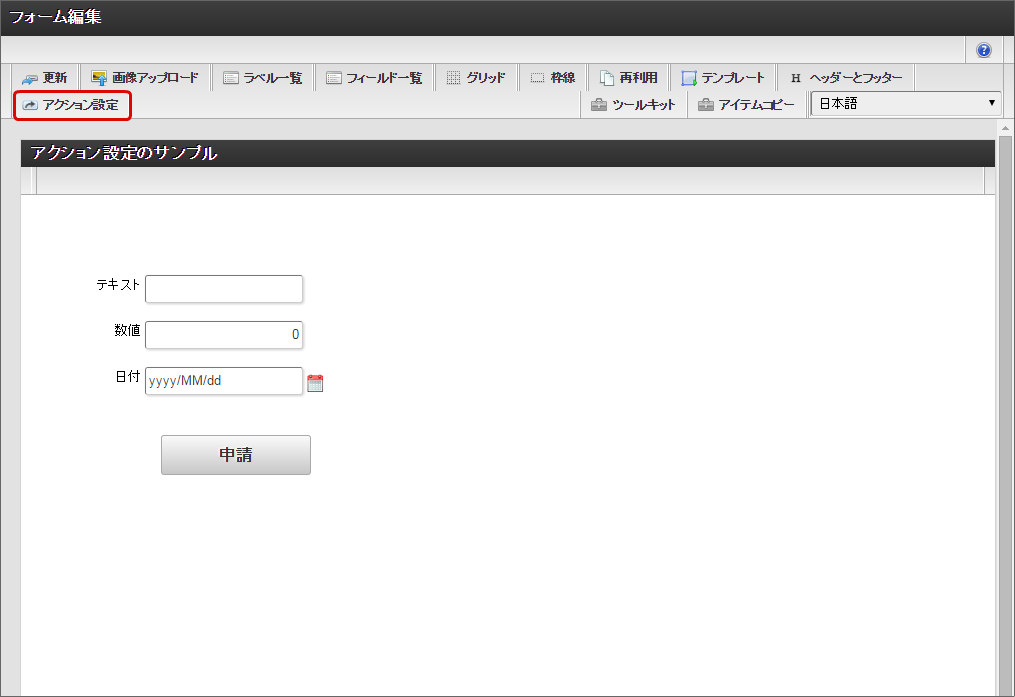Open the テンプレート template tool

pyautogui.click(x=723, y=78)
